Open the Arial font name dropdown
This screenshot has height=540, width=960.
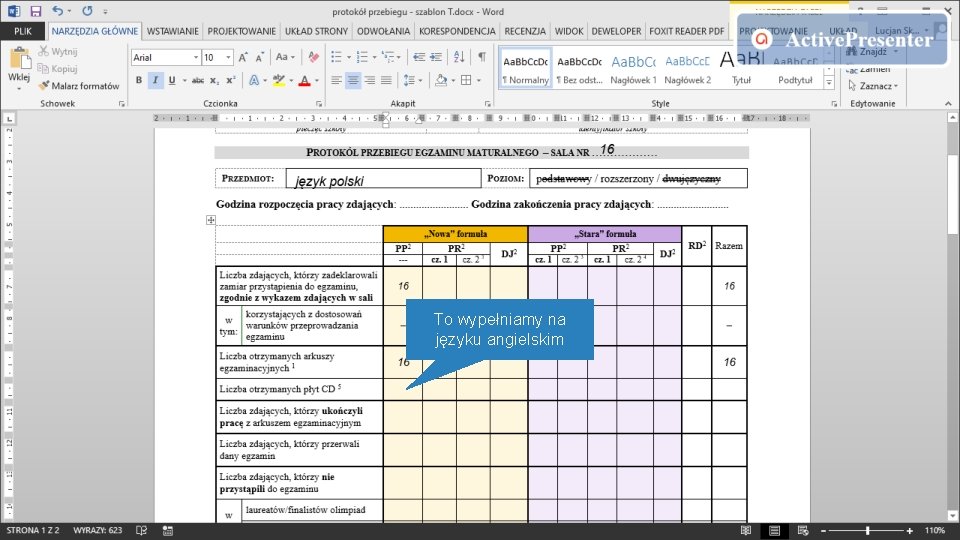tap(196, 57)
